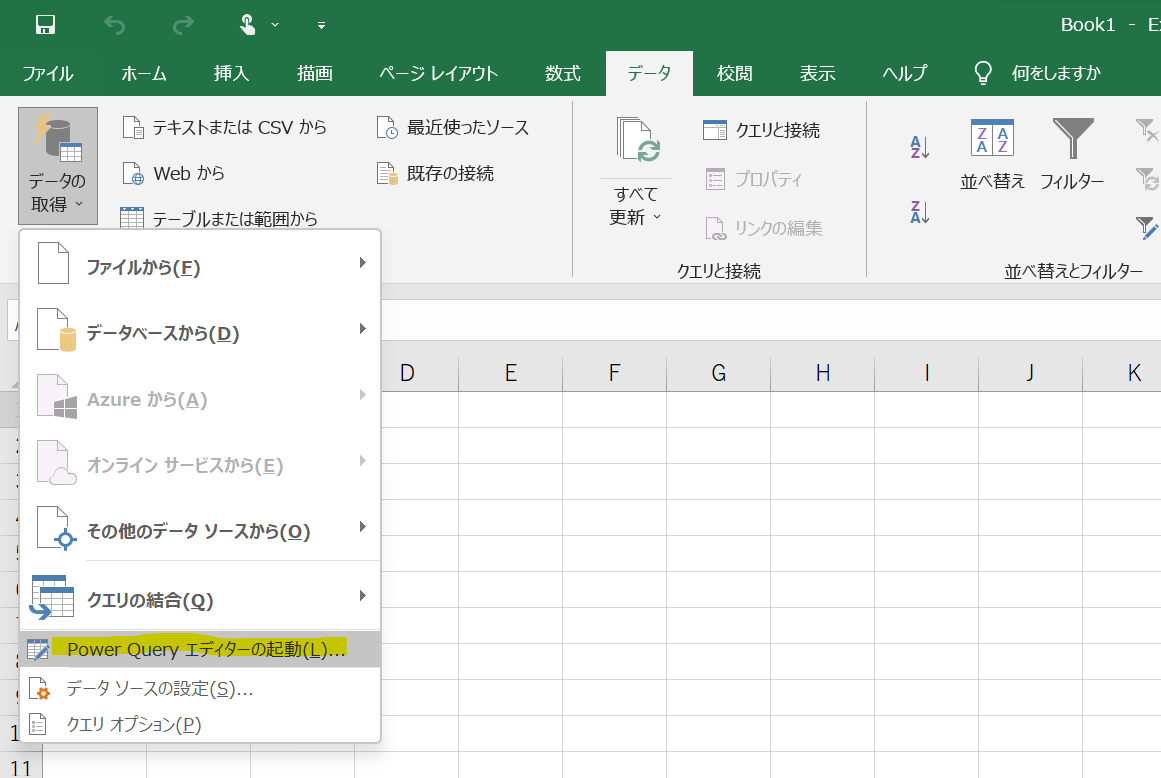The height and width of the screenshot is (778, 1161).
Task: Open クエリ オプション(P) menu item
Action: click(200, 724)
